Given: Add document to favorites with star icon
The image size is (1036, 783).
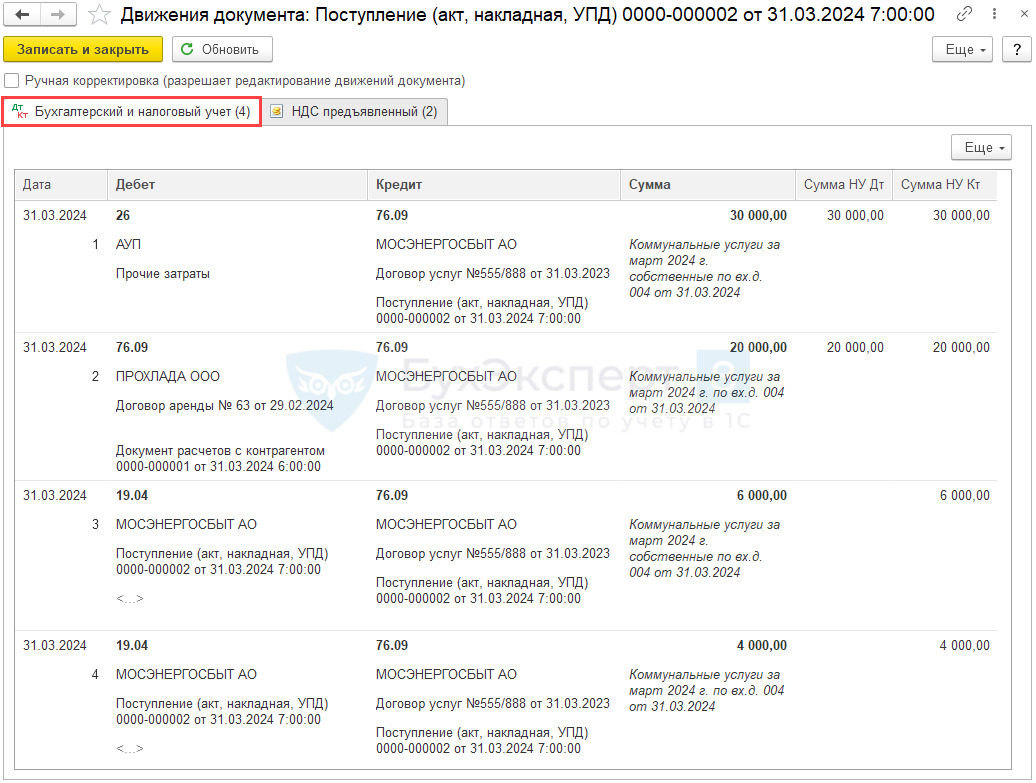Looking at the screenshot, I should pyautogui.click(x=99, y=15).
